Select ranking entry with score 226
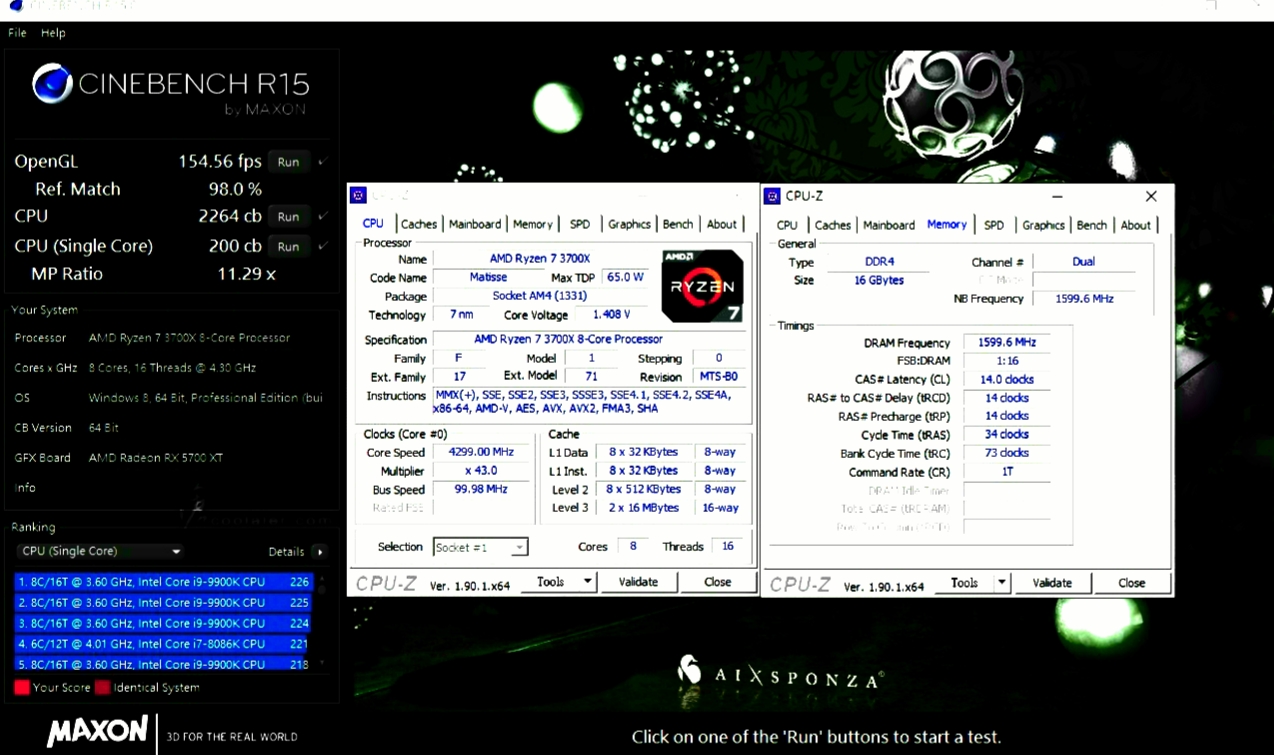Viewport: 1274px width, 755px height. 164,582
